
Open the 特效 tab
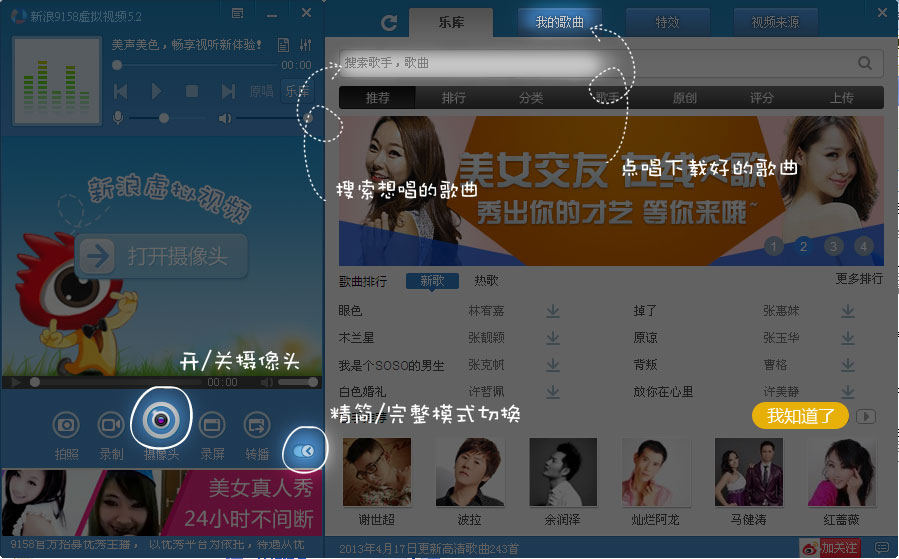(x=667, y=22)
